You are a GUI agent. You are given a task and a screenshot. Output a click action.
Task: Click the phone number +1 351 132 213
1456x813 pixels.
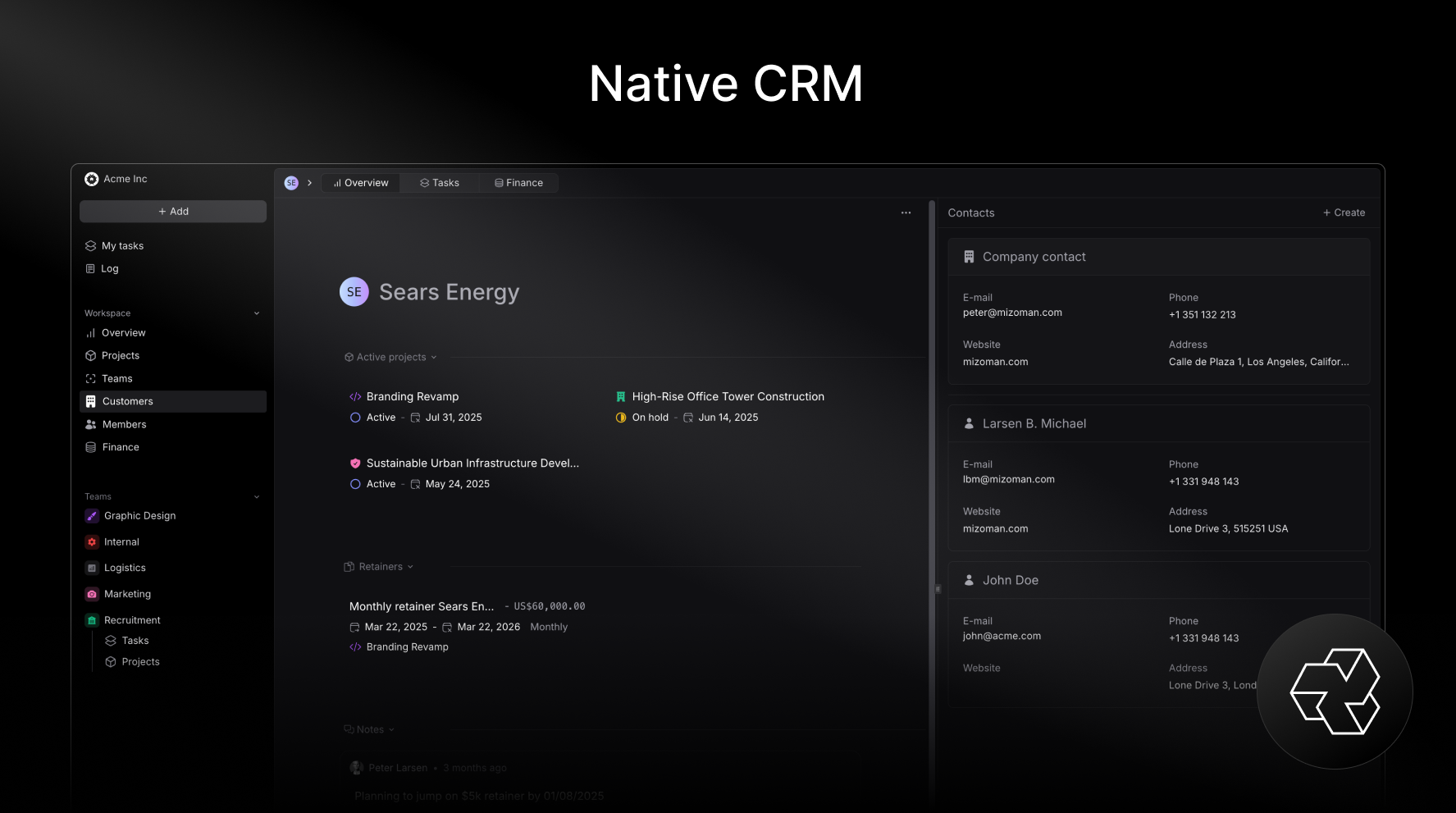(x=1203, y=315)
